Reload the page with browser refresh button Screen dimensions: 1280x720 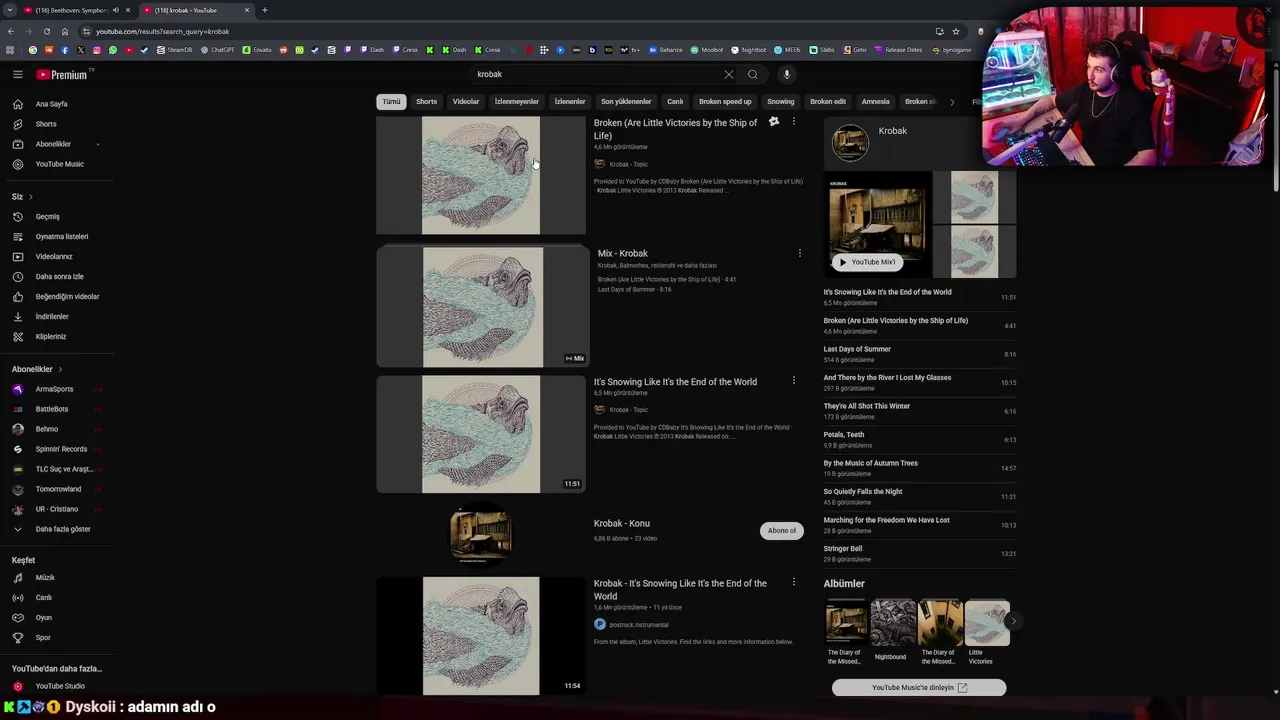point(46,31)
